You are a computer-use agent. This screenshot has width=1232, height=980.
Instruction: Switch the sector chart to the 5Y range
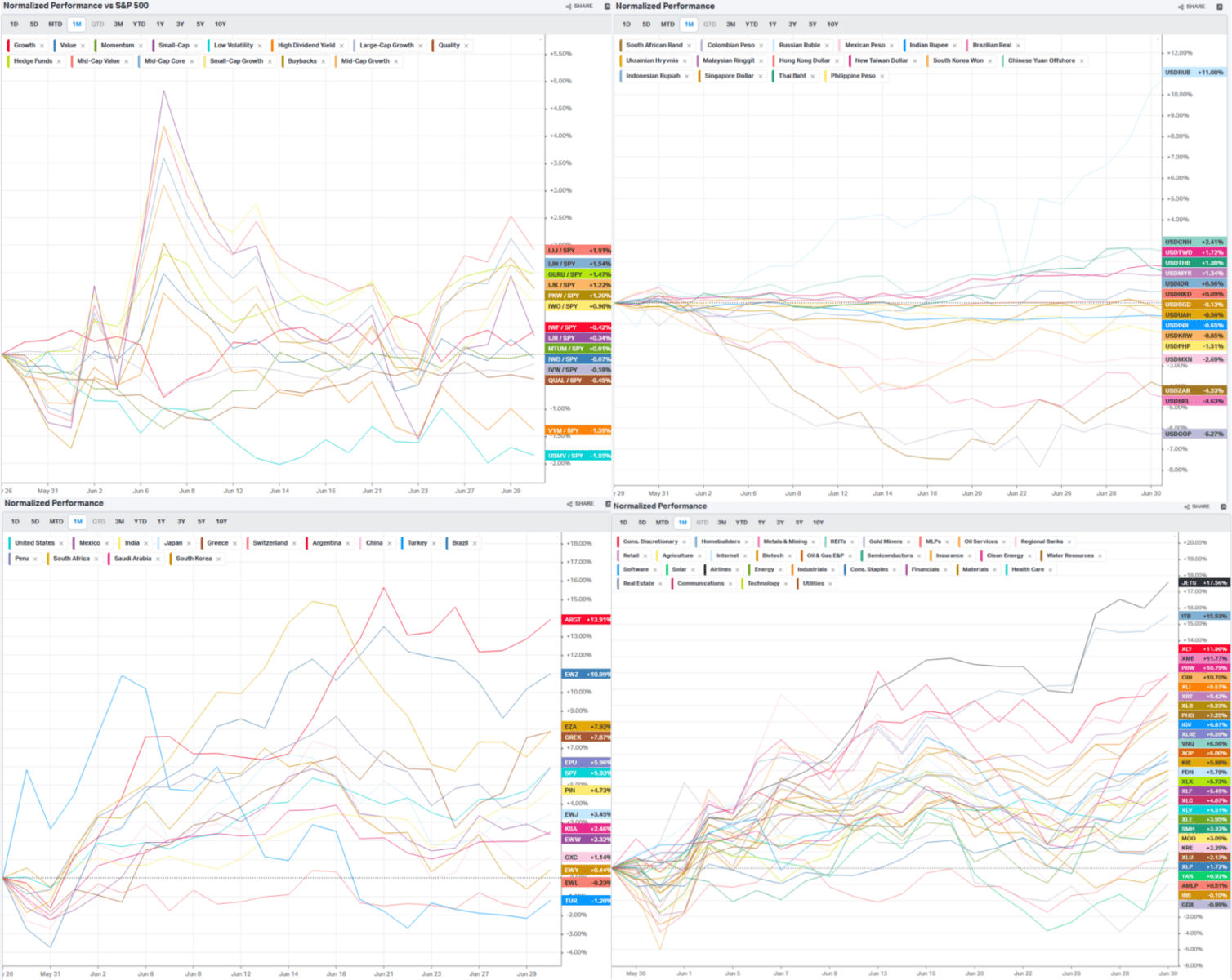pos(798,522)
